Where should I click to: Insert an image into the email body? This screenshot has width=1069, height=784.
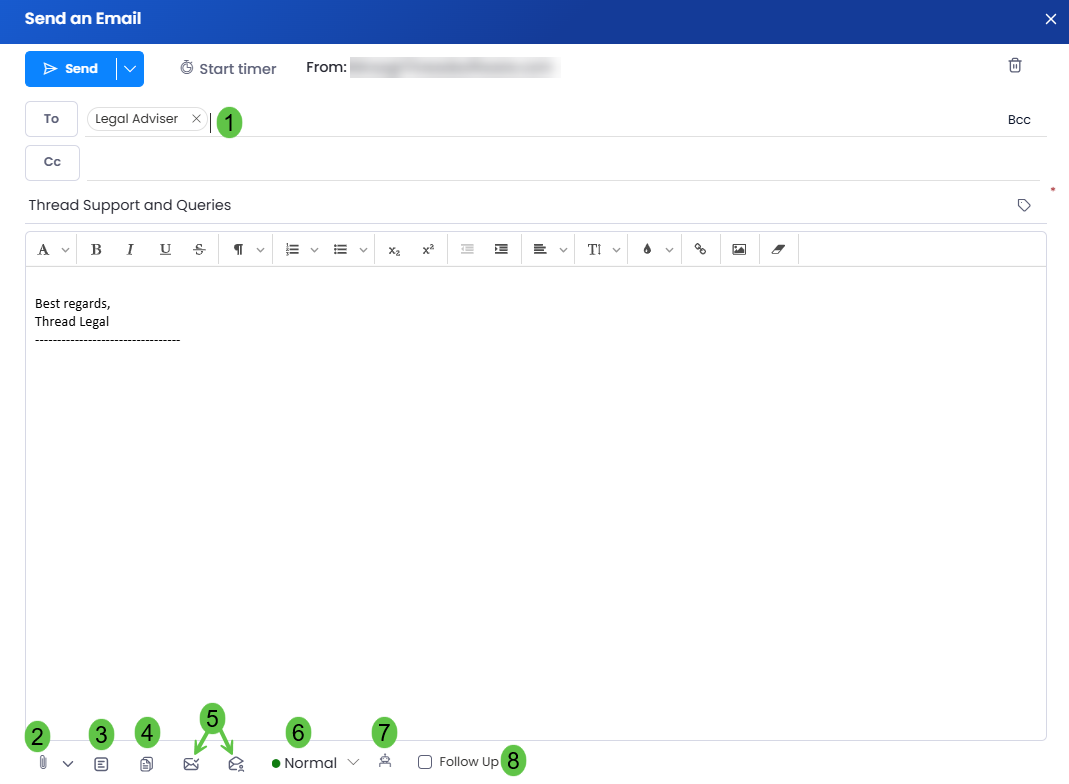pyautogui.click(x=739, y=250)
